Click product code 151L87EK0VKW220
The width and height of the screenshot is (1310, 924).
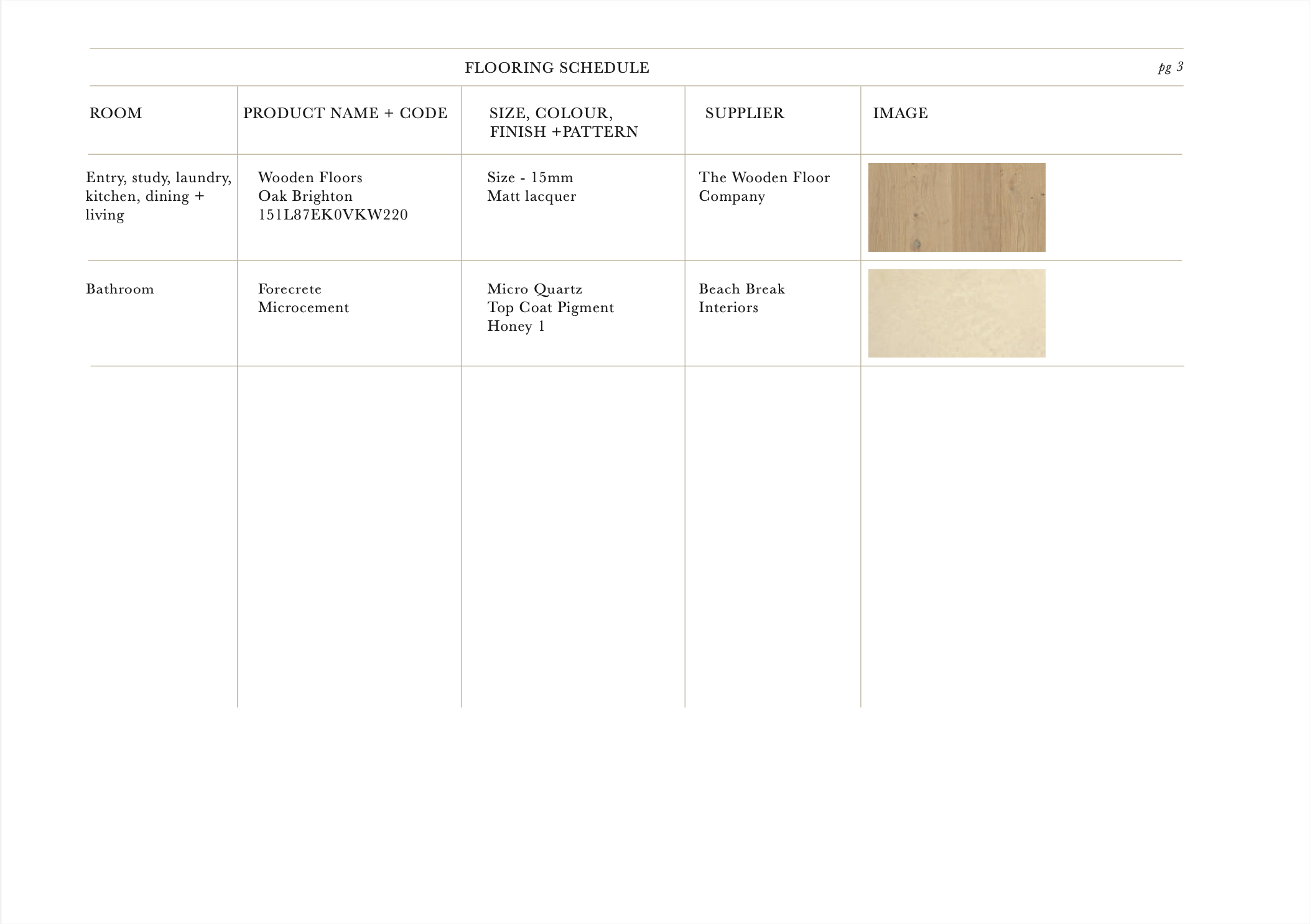click(x=333, y=215)
